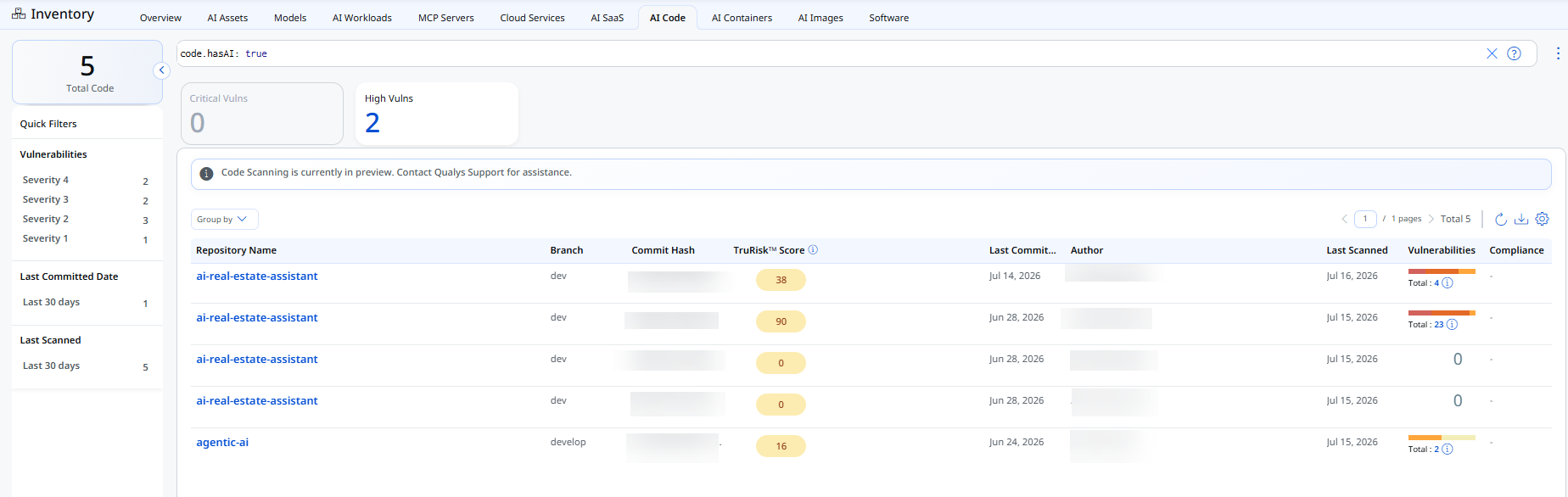Click the severity bar for Total : 23 row
Screen dimensions: 1568x497
[x=1442, y=313]
